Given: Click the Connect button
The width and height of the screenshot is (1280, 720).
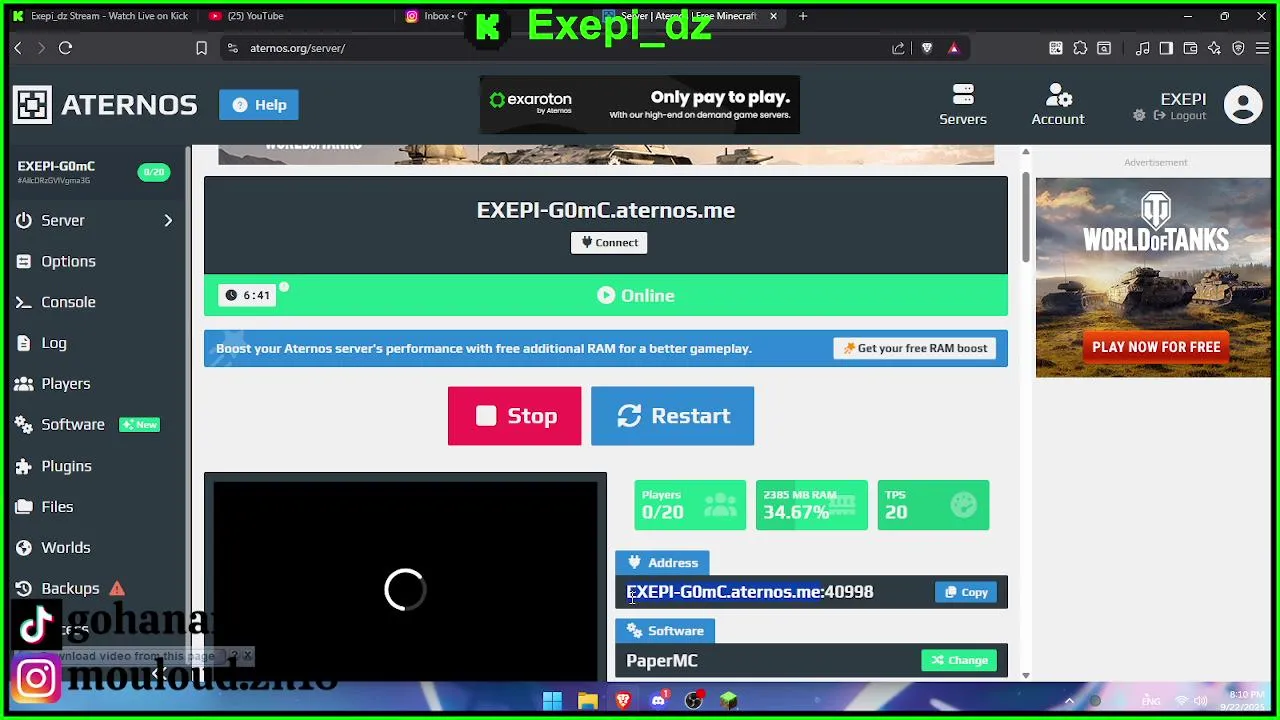Looking at the screenshot, I should pos(609,243).
